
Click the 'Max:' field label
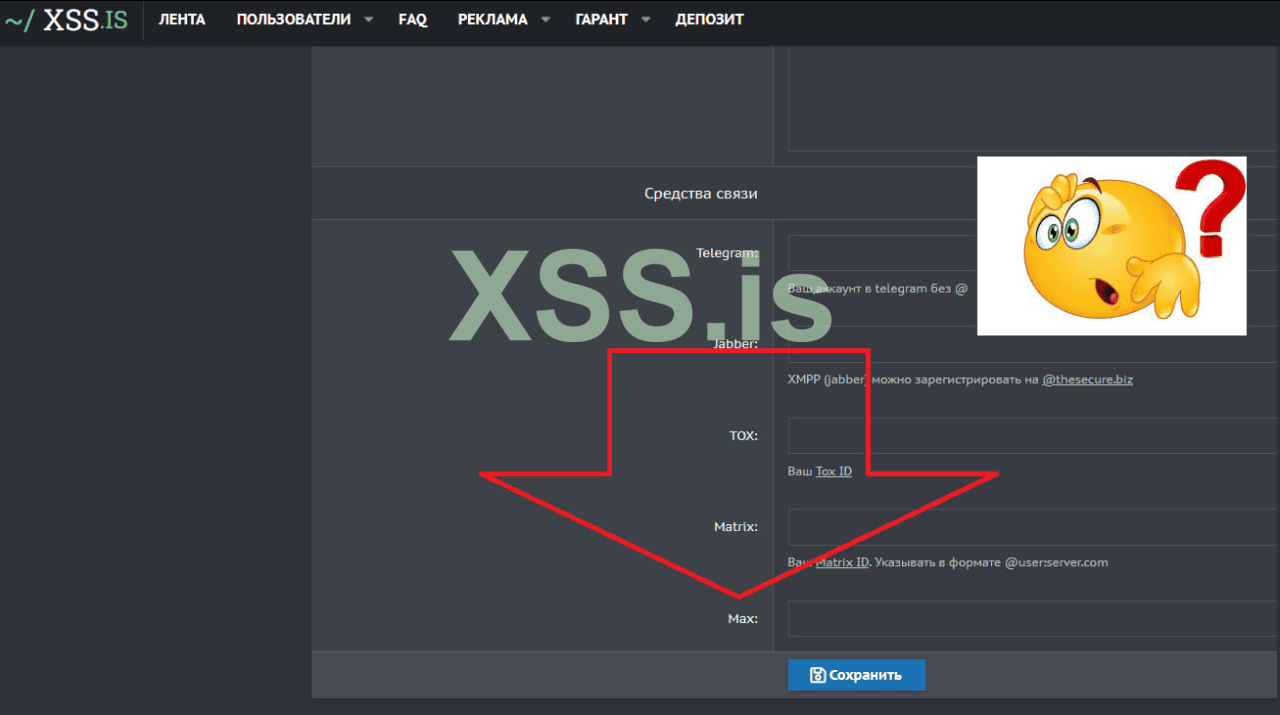(x=742, y=619)
